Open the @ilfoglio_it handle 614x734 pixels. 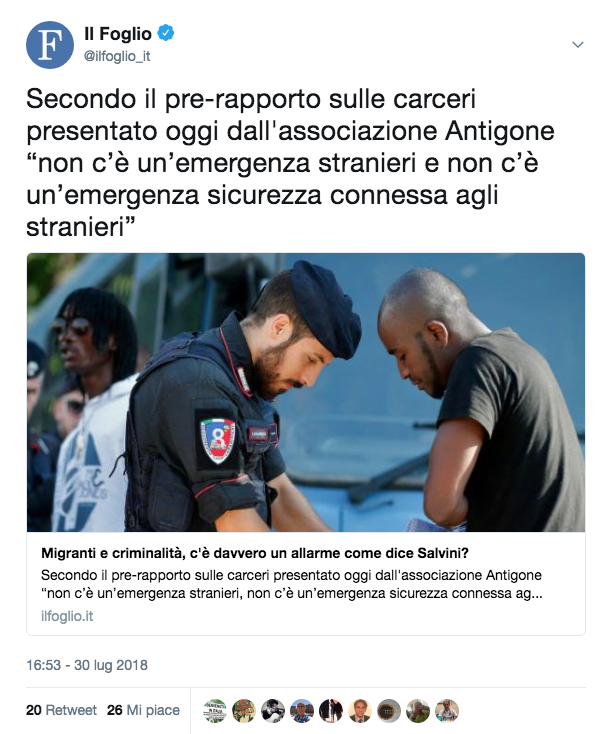pyautogui.click(x=117, y=56)
